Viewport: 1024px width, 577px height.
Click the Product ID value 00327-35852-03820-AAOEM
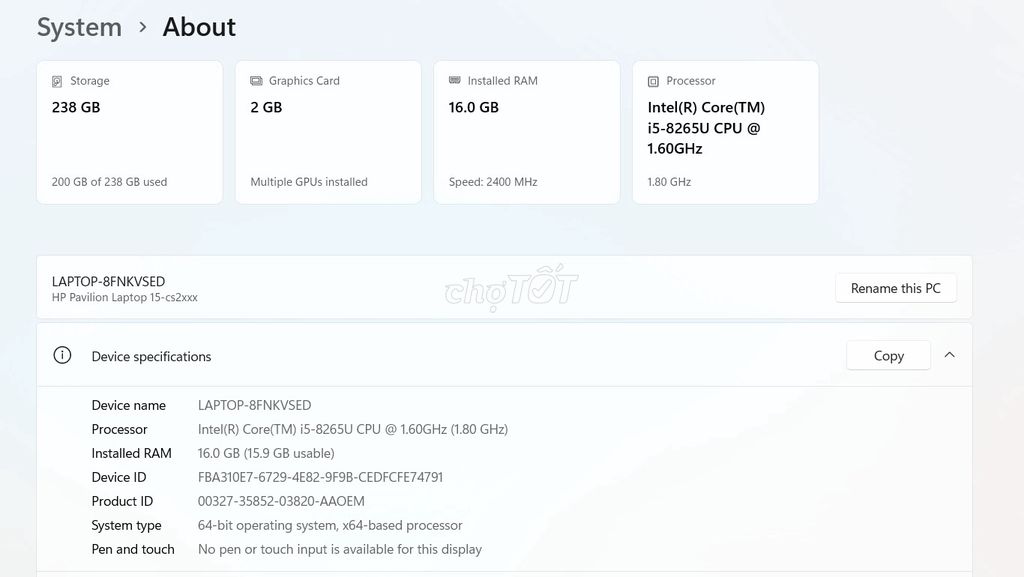pyautogui.click(x=281, y=501)
